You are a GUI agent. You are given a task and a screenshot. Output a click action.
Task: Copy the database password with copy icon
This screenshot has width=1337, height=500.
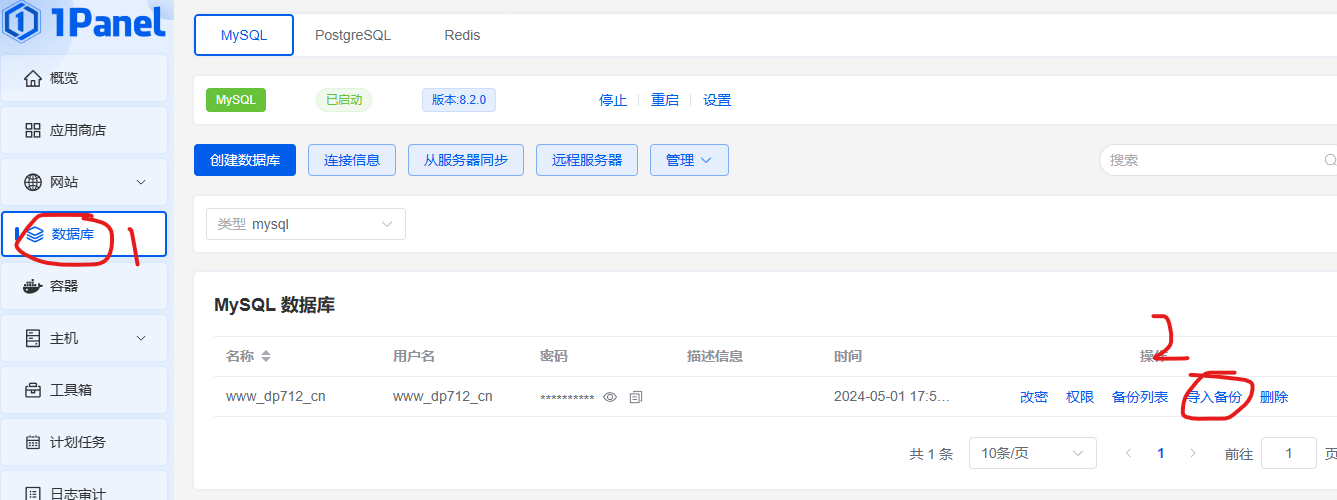(x=636, y=397)
